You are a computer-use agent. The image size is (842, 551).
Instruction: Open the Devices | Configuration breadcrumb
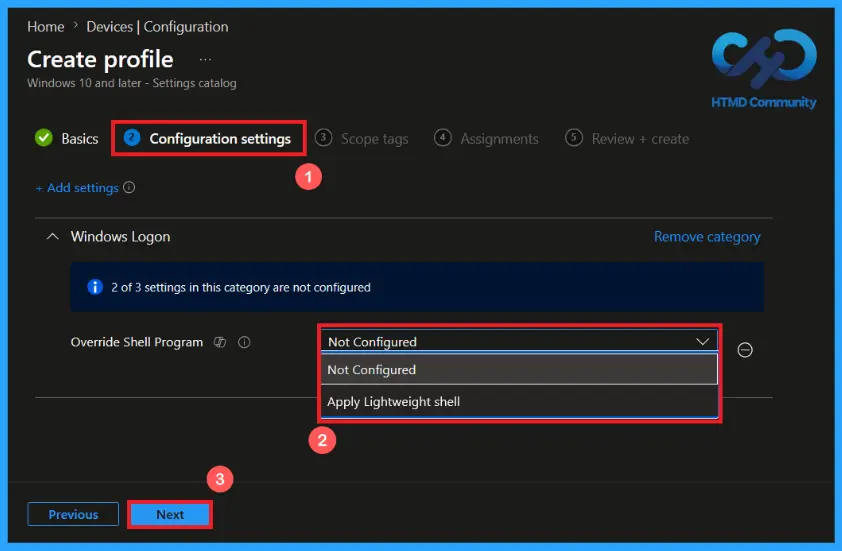(157, 27)
